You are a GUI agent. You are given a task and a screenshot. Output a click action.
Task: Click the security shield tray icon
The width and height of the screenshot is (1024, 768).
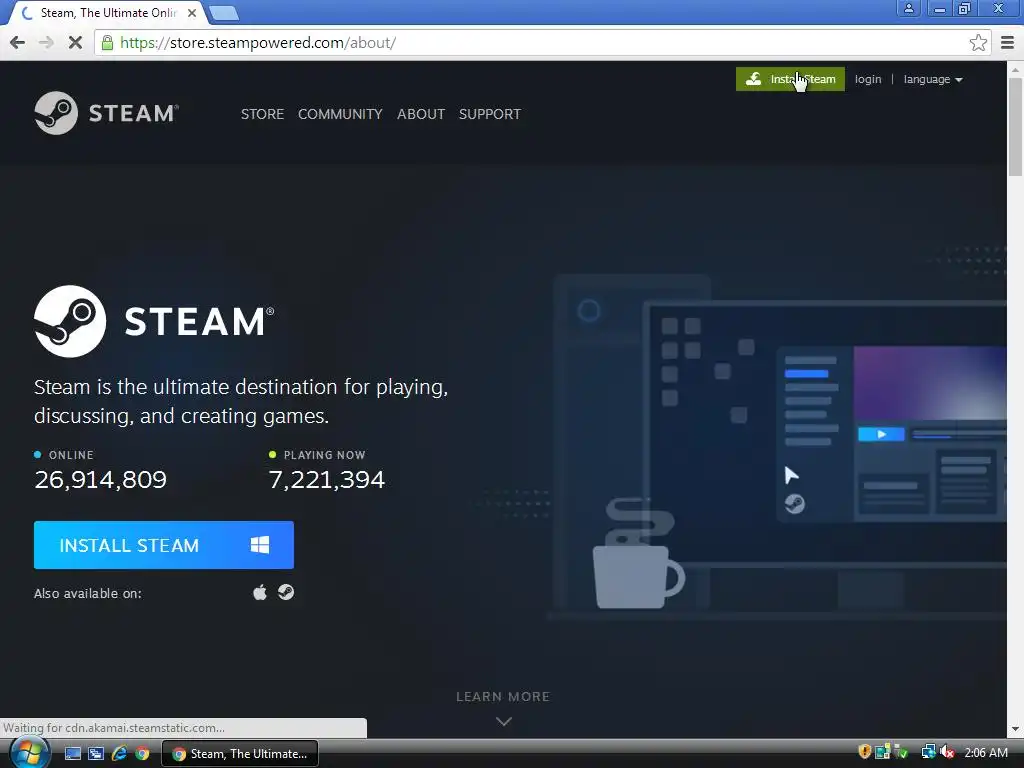[865, 752]
